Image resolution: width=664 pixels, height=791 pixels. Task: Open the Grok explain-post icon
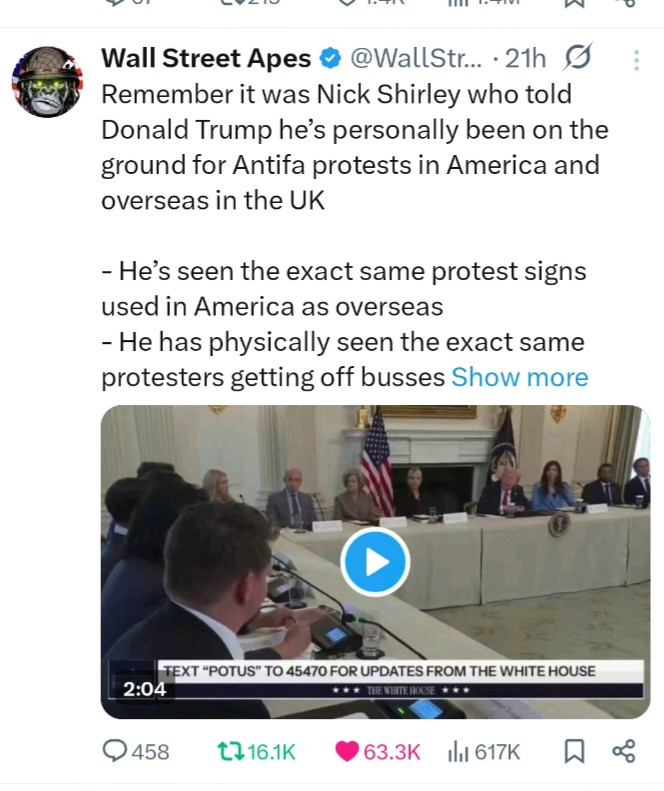[x=577, y=59]
